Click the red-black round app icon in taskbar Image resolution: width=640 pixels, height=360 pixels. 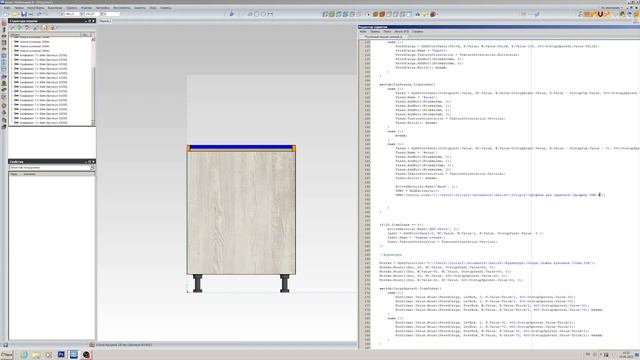[x=86, y=355]
